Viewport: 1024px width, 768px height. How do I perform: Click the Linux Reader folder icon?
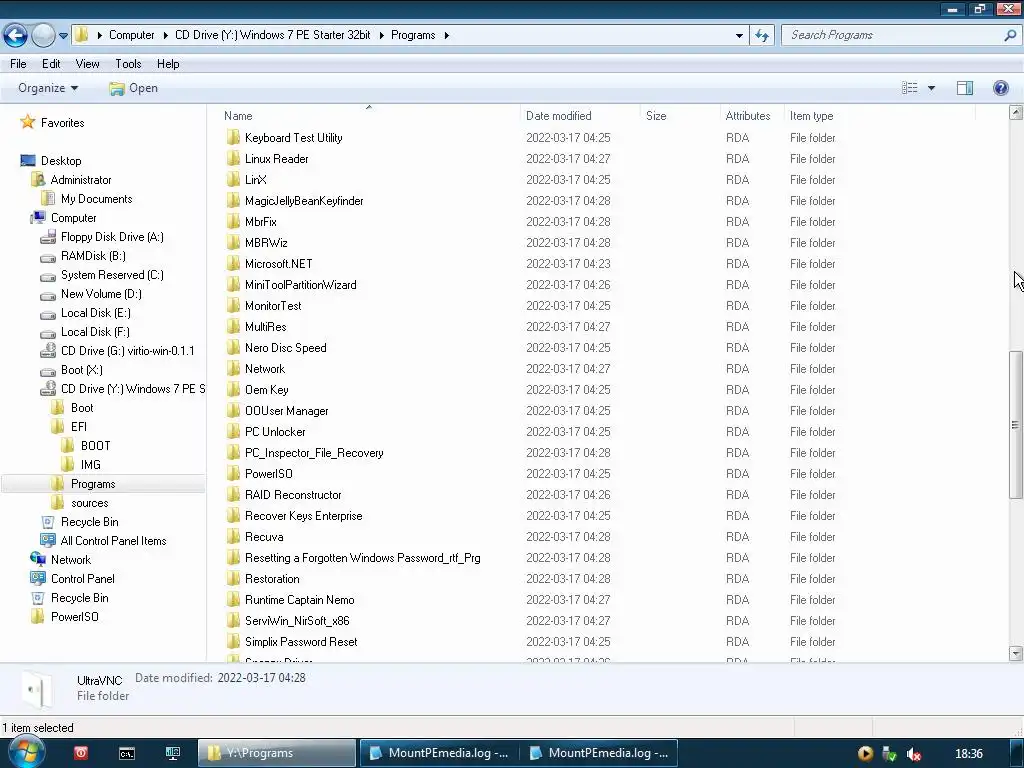click(233, 158)
